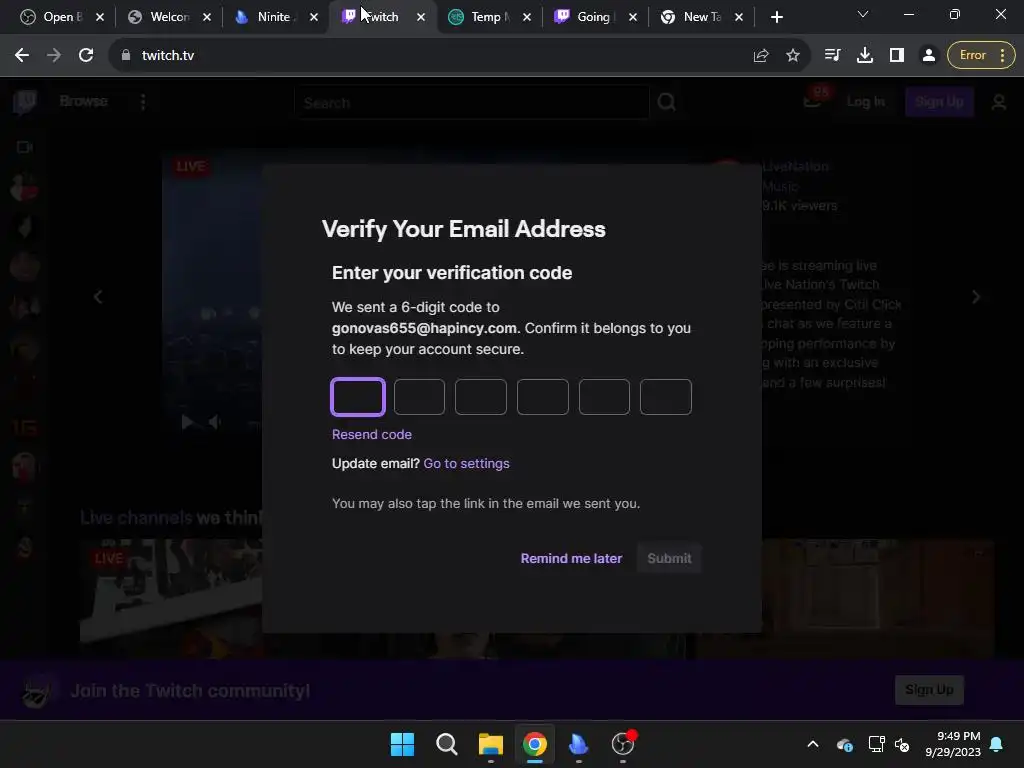Bookmark this tab with the star icon

tap(793, 56)
